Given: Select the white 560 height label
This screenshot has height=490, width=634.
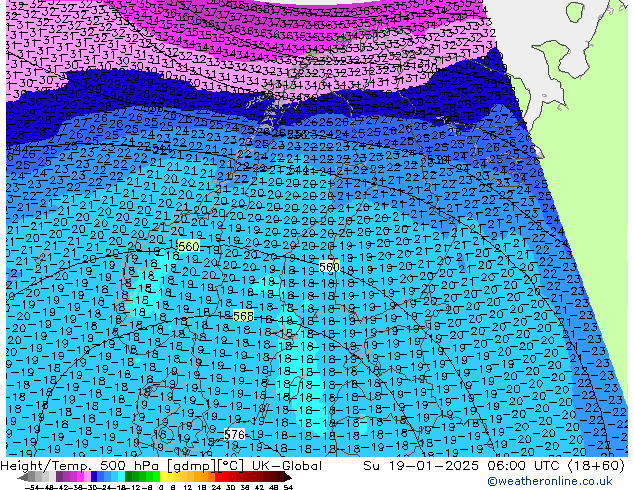Looking at the screenshot, I should 329,267.
